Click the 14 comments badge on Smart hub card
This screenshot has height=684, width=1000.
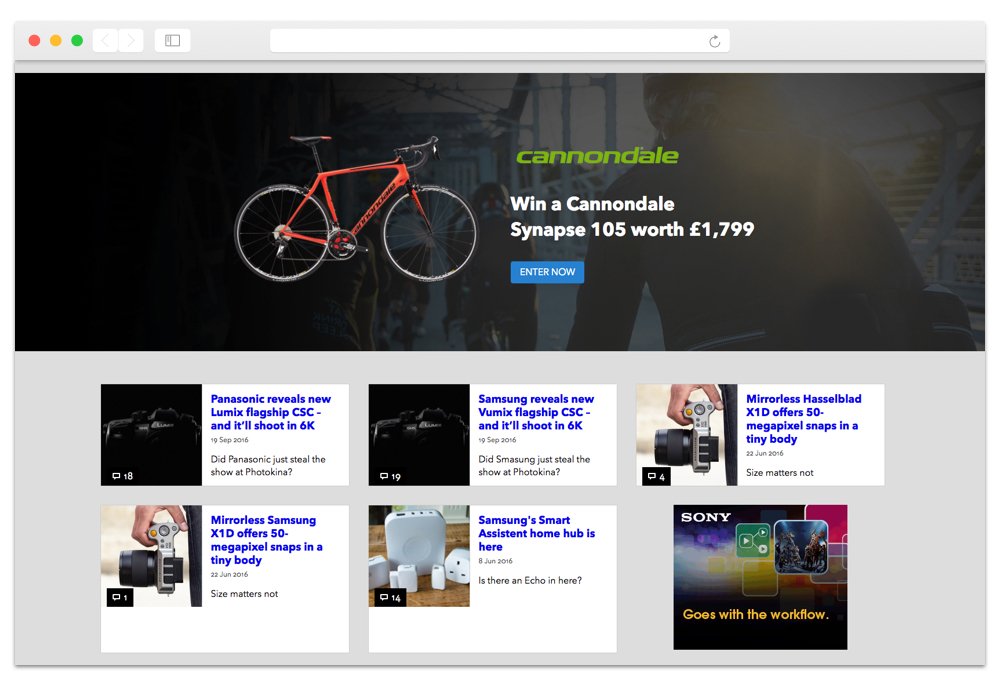tap(390, 598)
